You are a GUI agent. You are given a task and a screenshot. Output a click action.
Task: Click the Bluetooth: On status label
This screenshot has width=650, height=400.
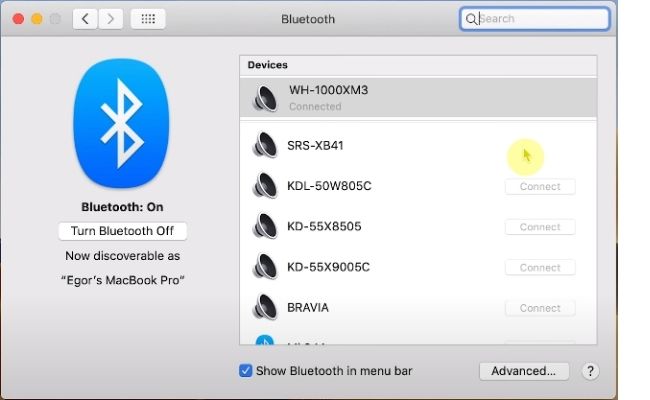tap(122, 207)
